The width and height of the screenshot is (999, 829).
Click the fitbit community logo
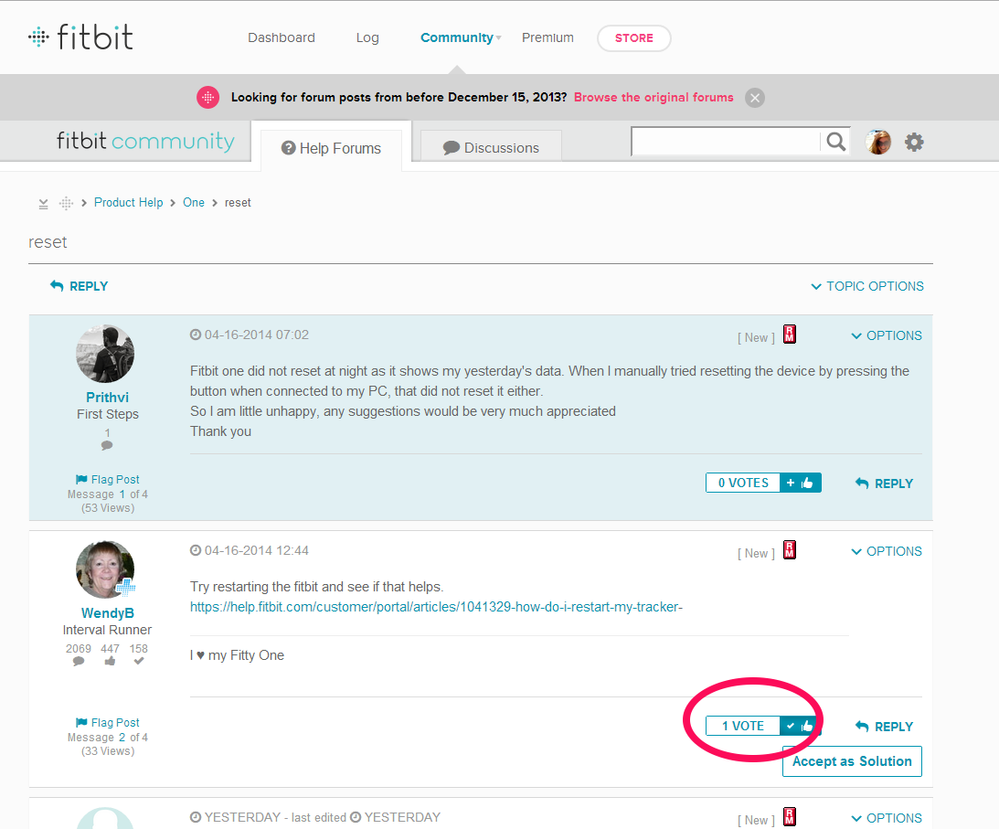coord(145,141)
